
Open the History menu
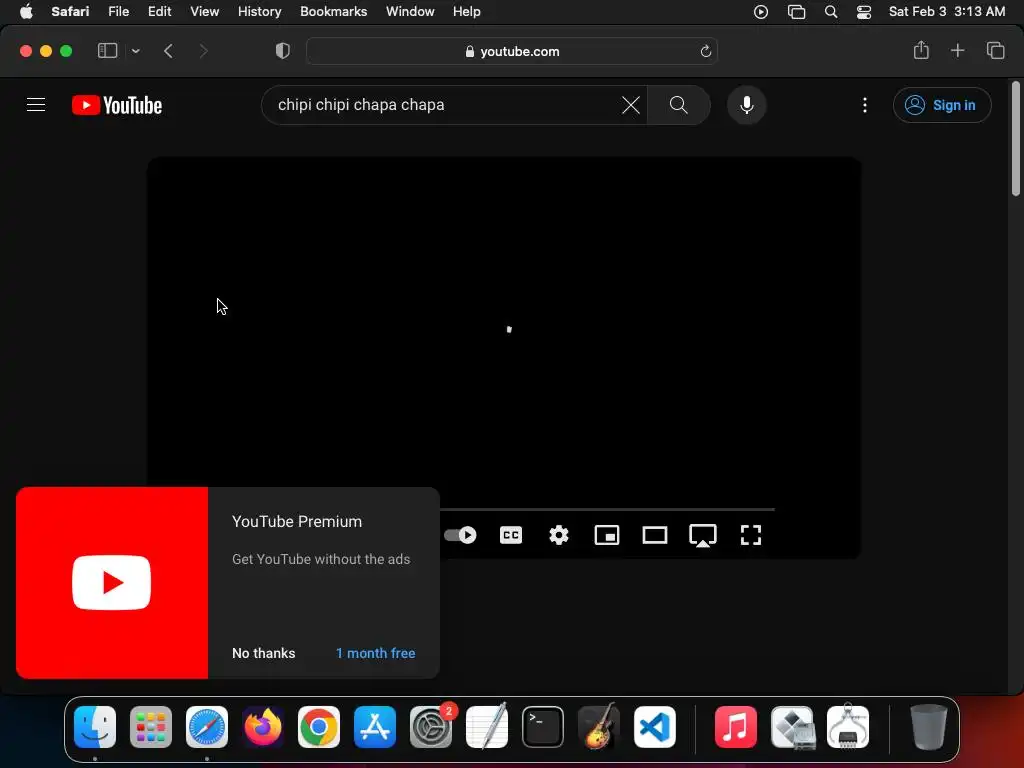pos(259,11)
